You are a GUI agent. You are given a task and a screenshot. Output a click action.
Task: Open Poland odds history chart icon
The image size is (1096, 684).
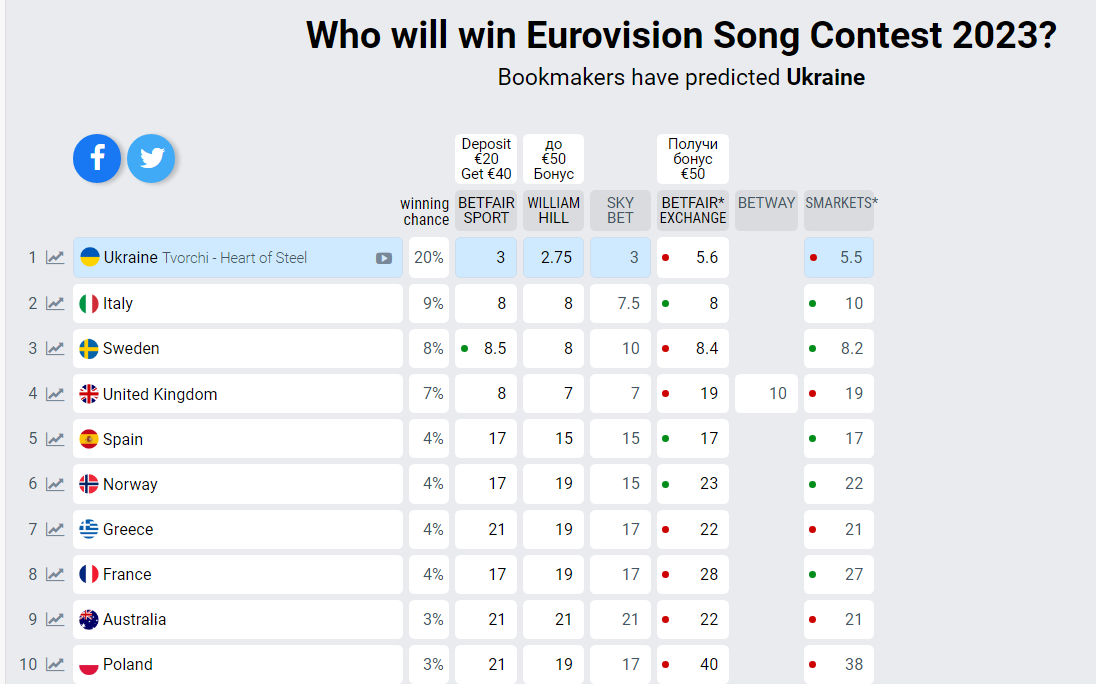point(55,664)
